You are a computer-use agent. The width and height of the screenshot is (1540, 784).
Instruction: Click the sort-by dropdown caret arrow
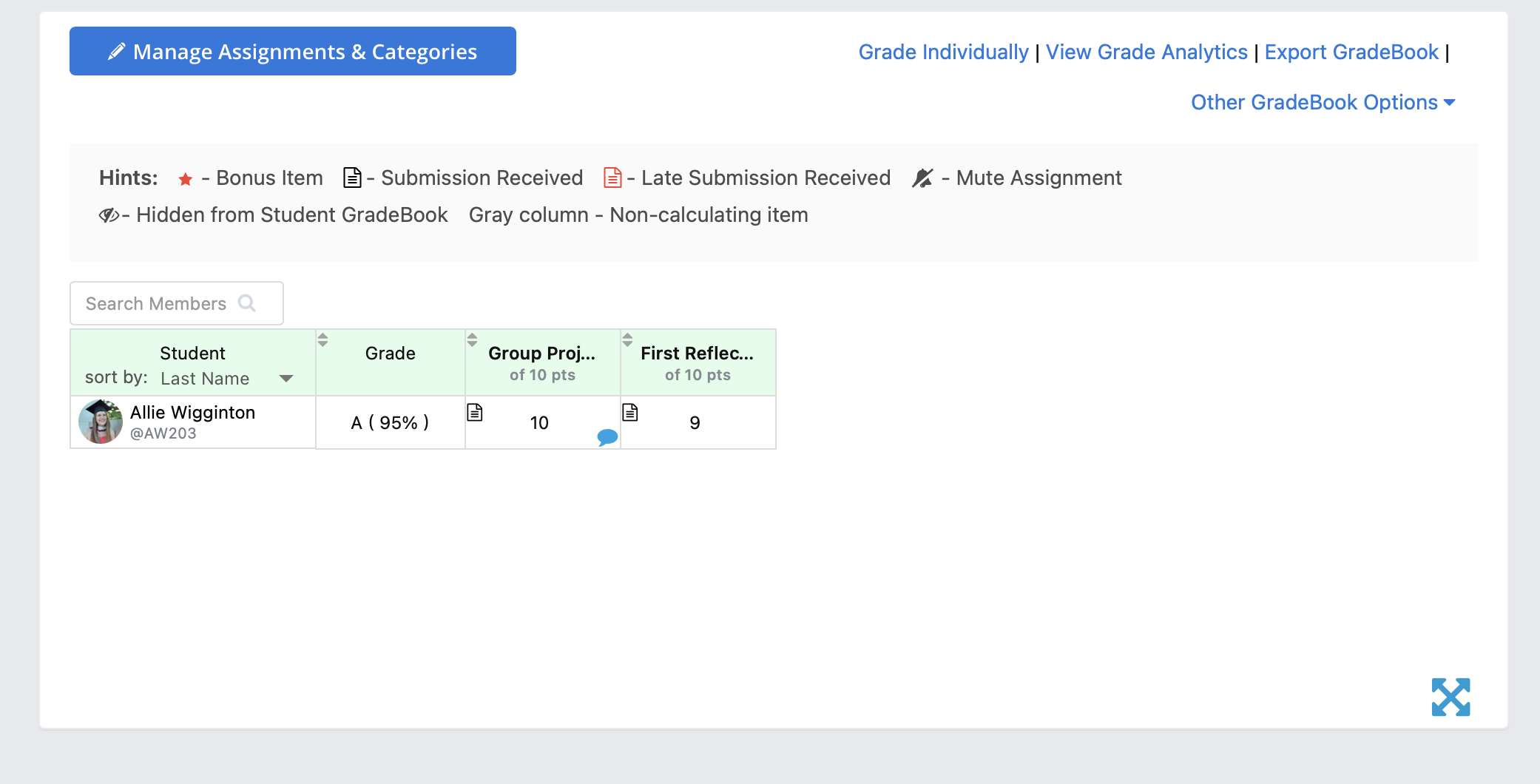[x=286, y=379]
